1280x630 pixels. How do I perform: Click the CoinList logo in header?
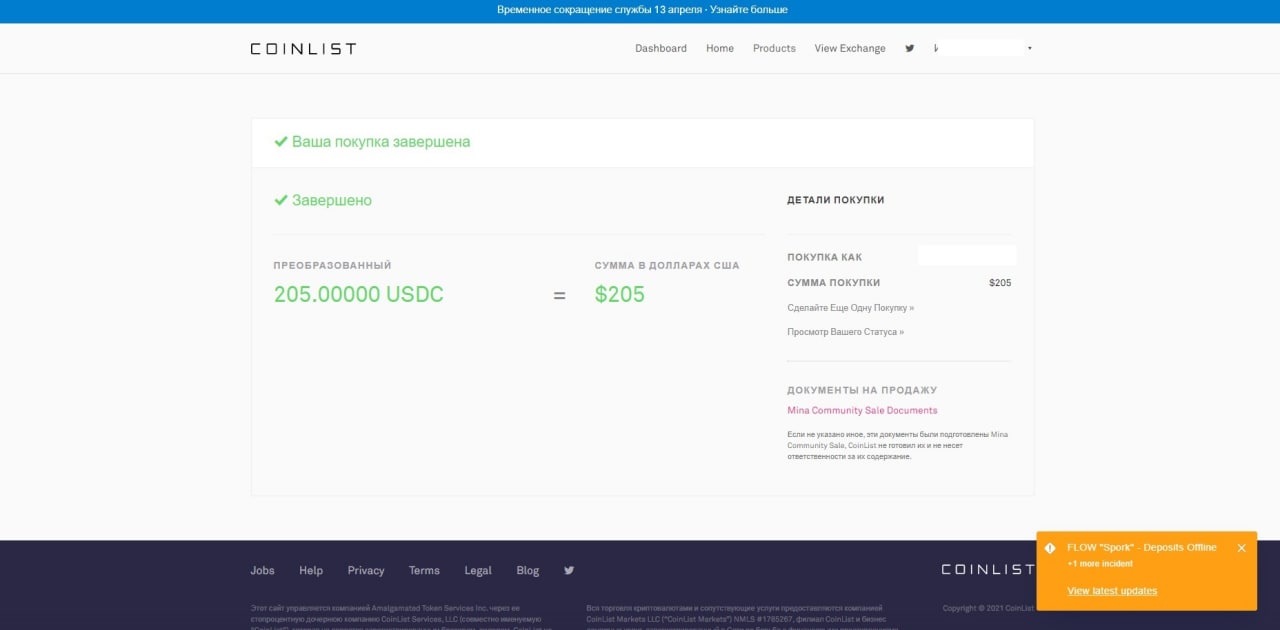[x=303, y=48]
